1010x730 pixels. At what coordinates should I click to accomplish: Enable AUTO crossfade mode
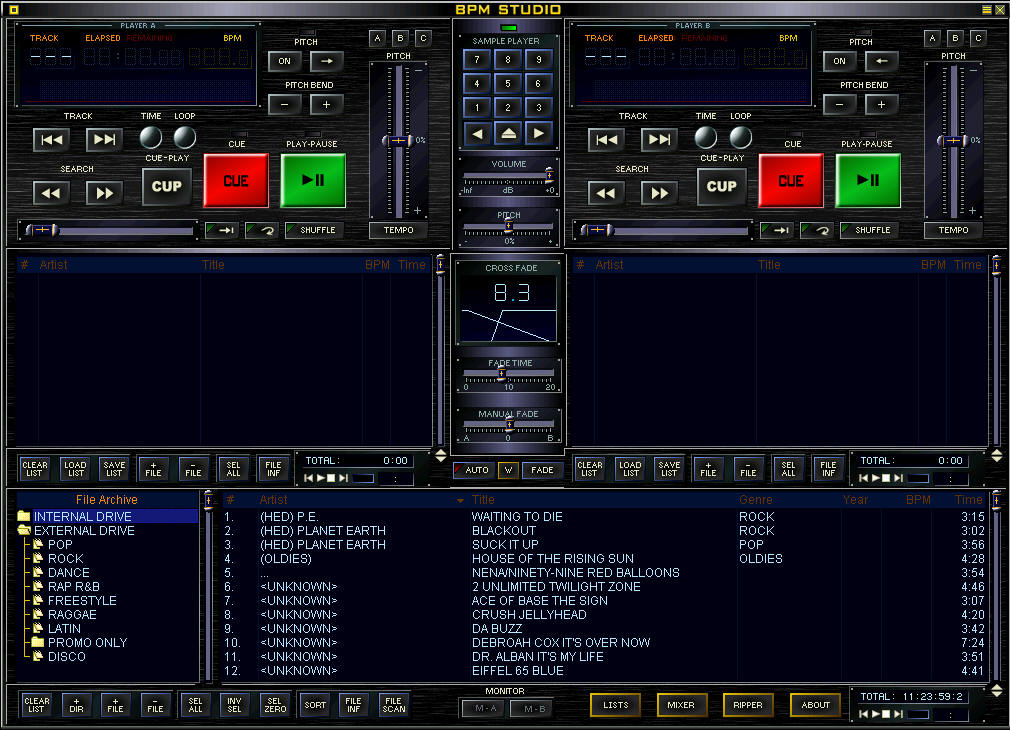click(x=471, y=470)
